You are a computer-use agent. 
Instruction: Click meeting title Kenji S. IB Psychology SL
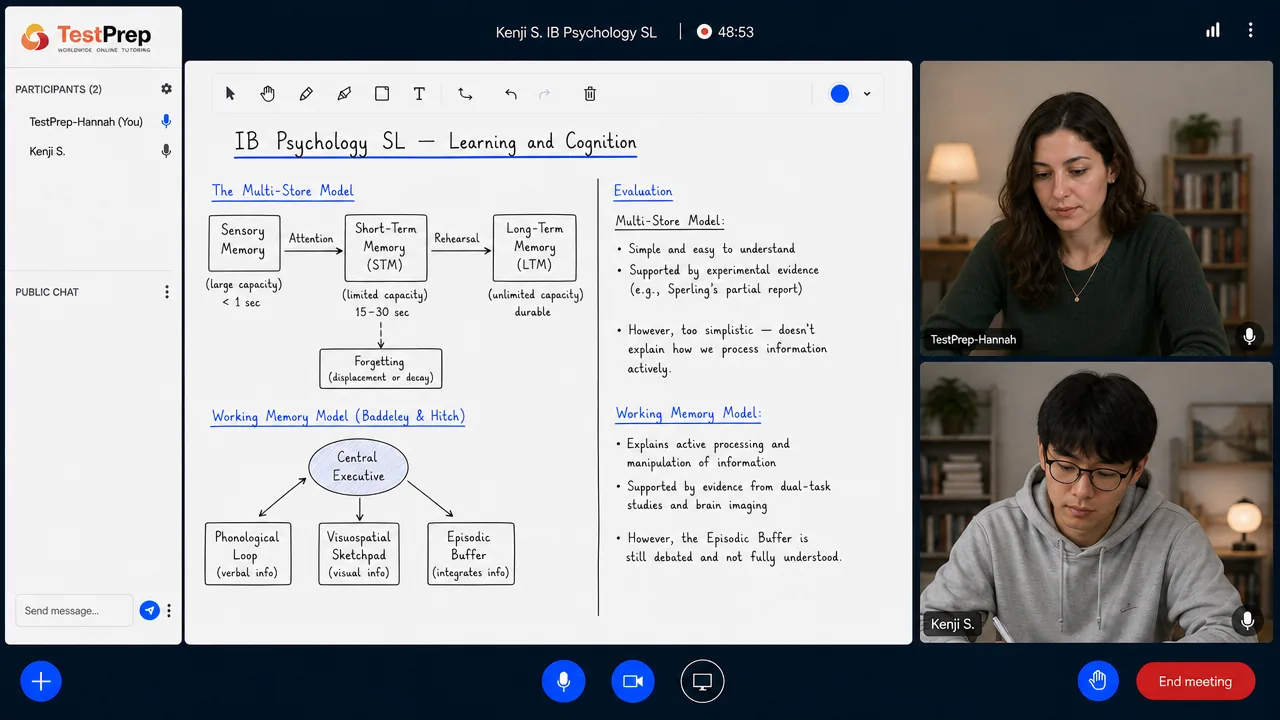click(x=576, y=32)
